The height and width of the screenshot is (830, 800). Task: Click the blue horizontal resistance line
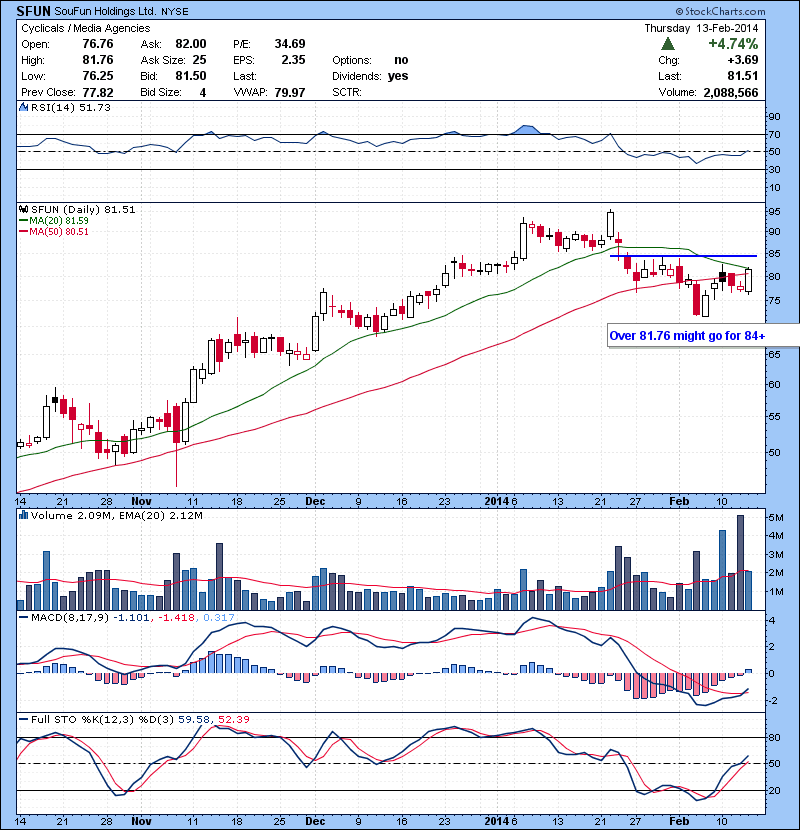(684, 256)
